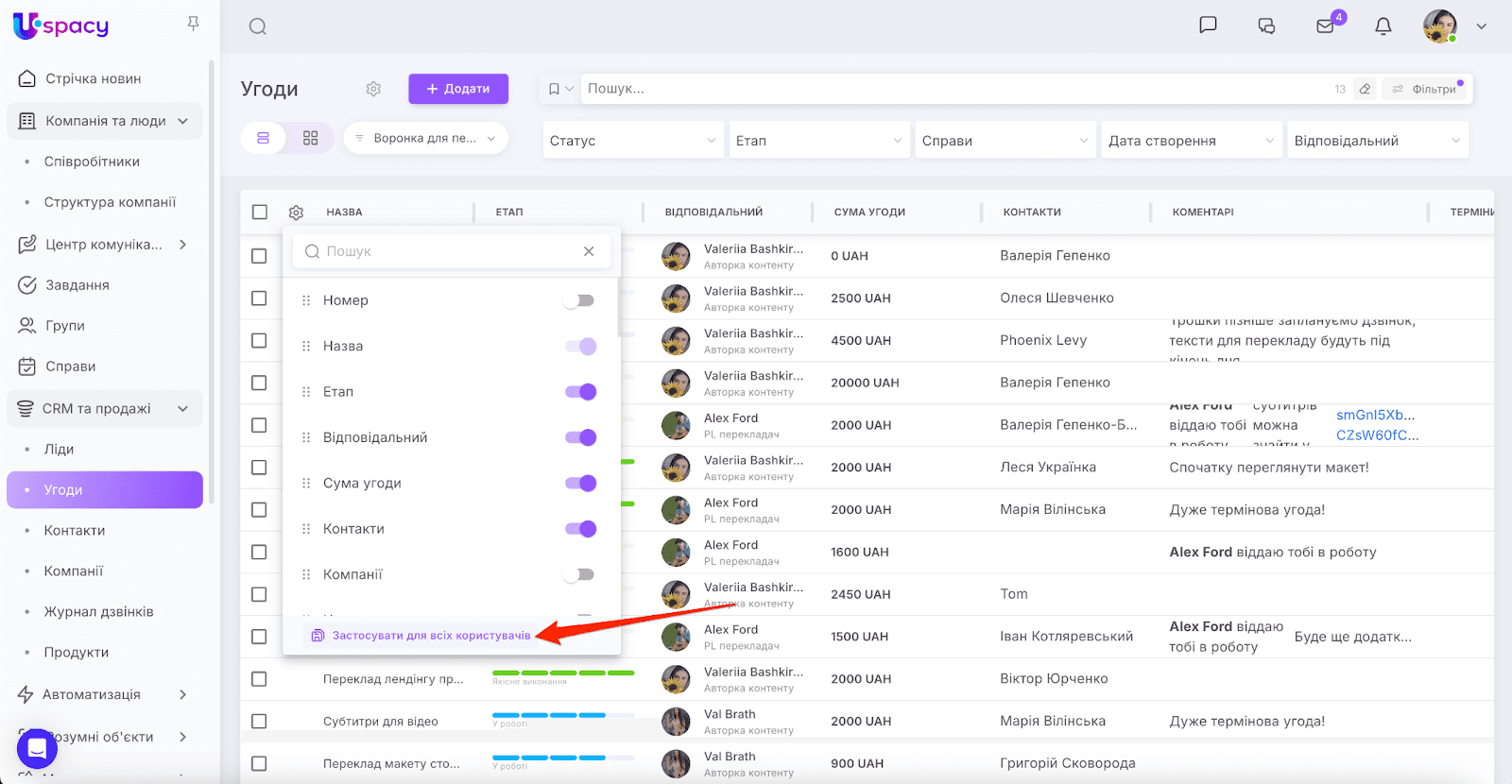
Task: Expand the Відповідальний filter dropdown
Action: point(1377,141)
